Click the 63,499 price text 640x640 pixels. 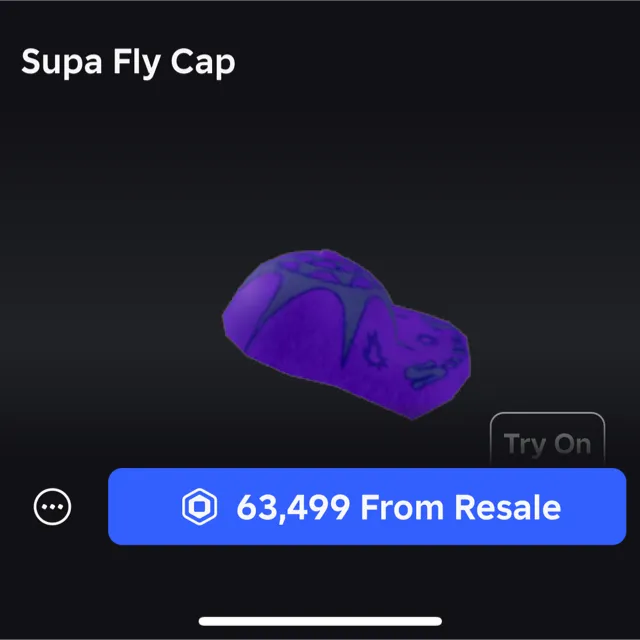[x=293, y=507]
